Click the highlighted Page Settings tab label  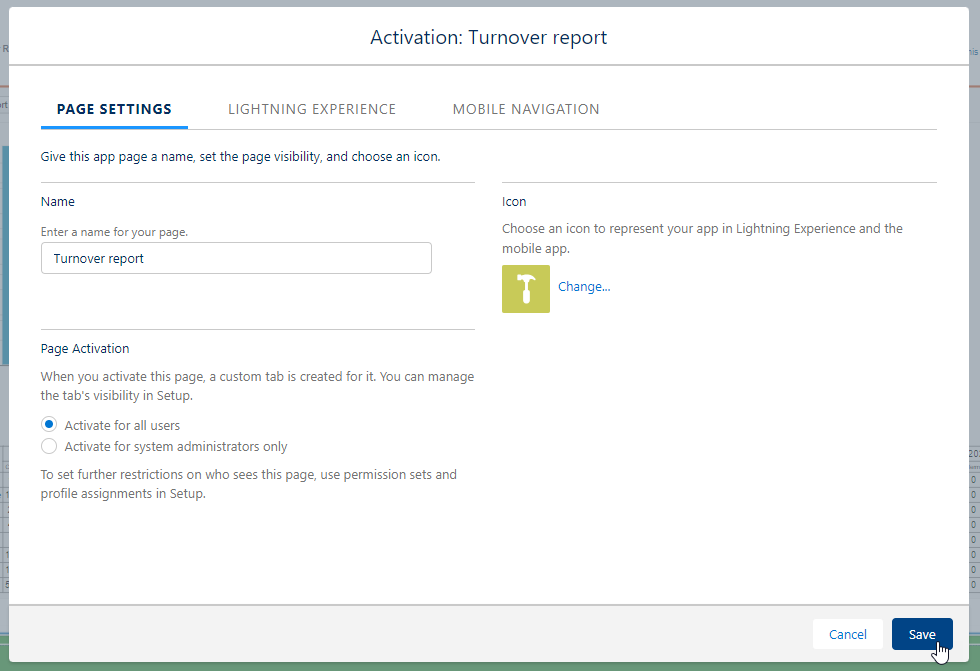(x=114, y=109)
